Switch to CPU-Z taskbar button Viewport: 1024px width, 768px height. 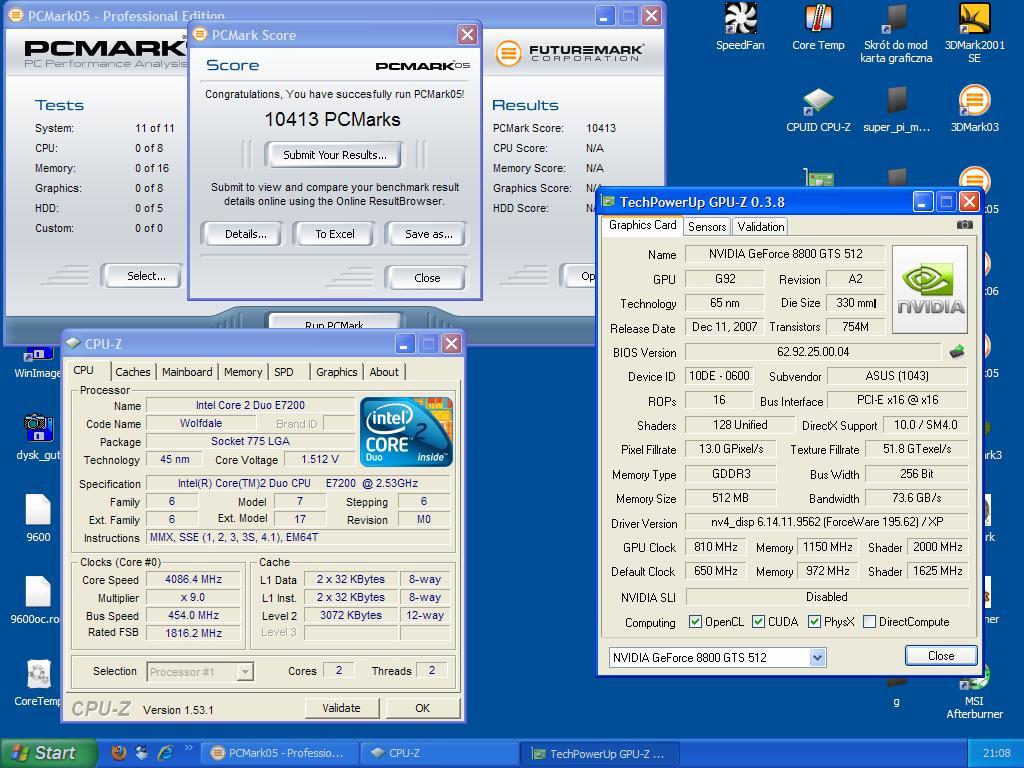440,753
